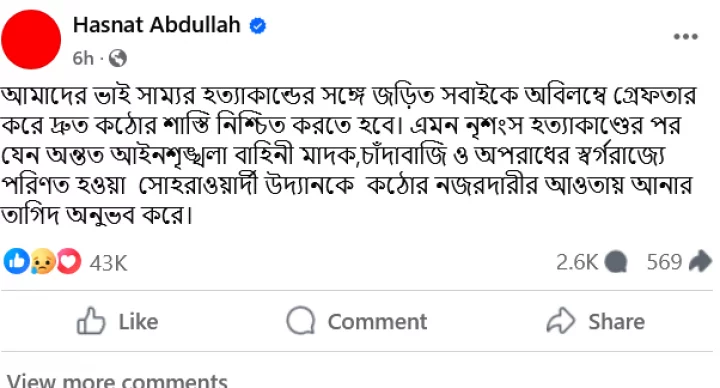This screenshot has height=388, width=720.
Task: View the 43K reactions list
Action: [x=108, y=263]
